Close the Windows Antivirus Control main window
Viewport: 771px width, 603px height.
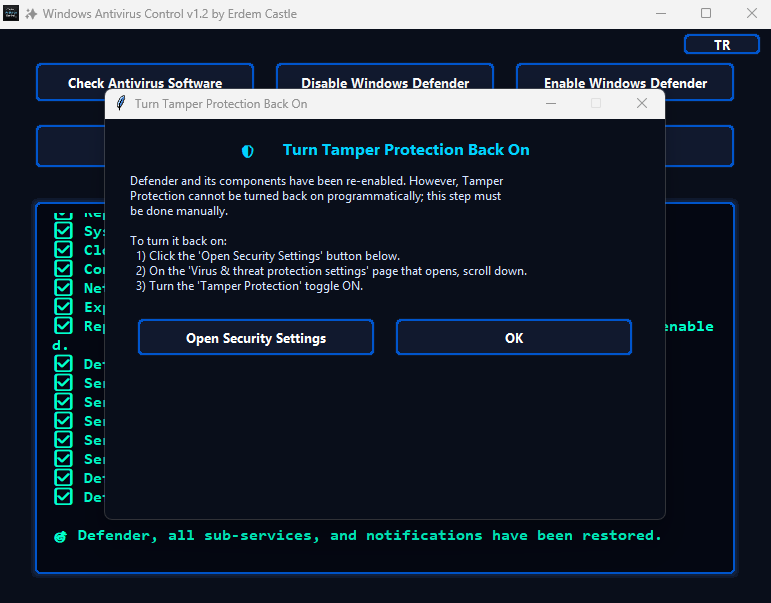tap(751, 13)
